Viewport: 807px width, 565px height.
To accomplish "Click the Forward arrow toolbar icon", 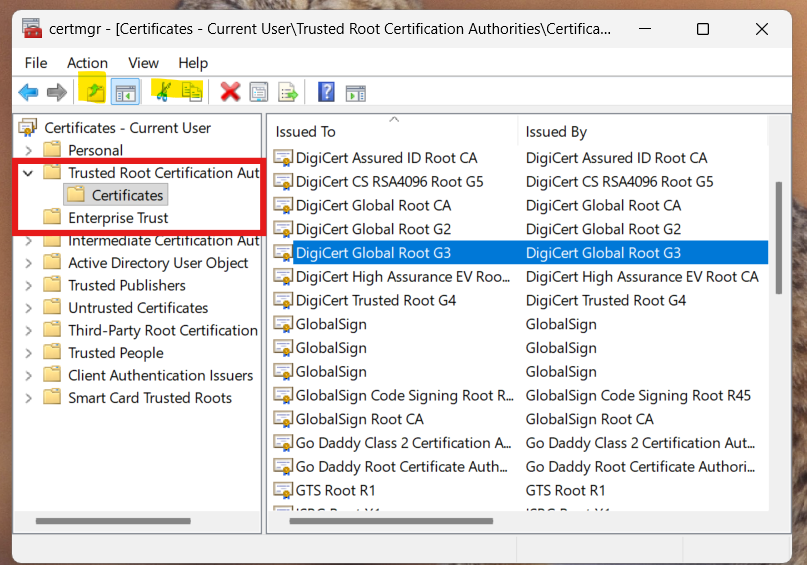I will pyautogui.click(x=57, y=93).
